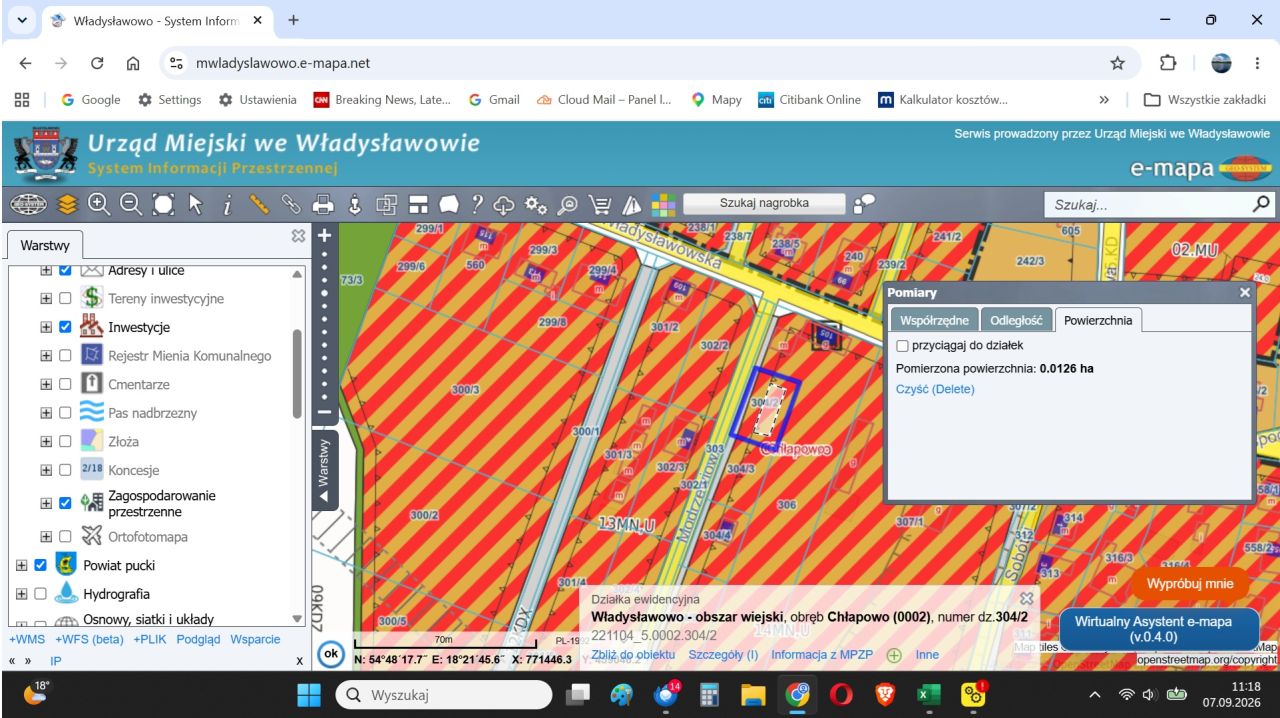The height and width of the screenshot is (718, 1280).
Task: Click the speech bubble person icon
Action: point(865,204)
